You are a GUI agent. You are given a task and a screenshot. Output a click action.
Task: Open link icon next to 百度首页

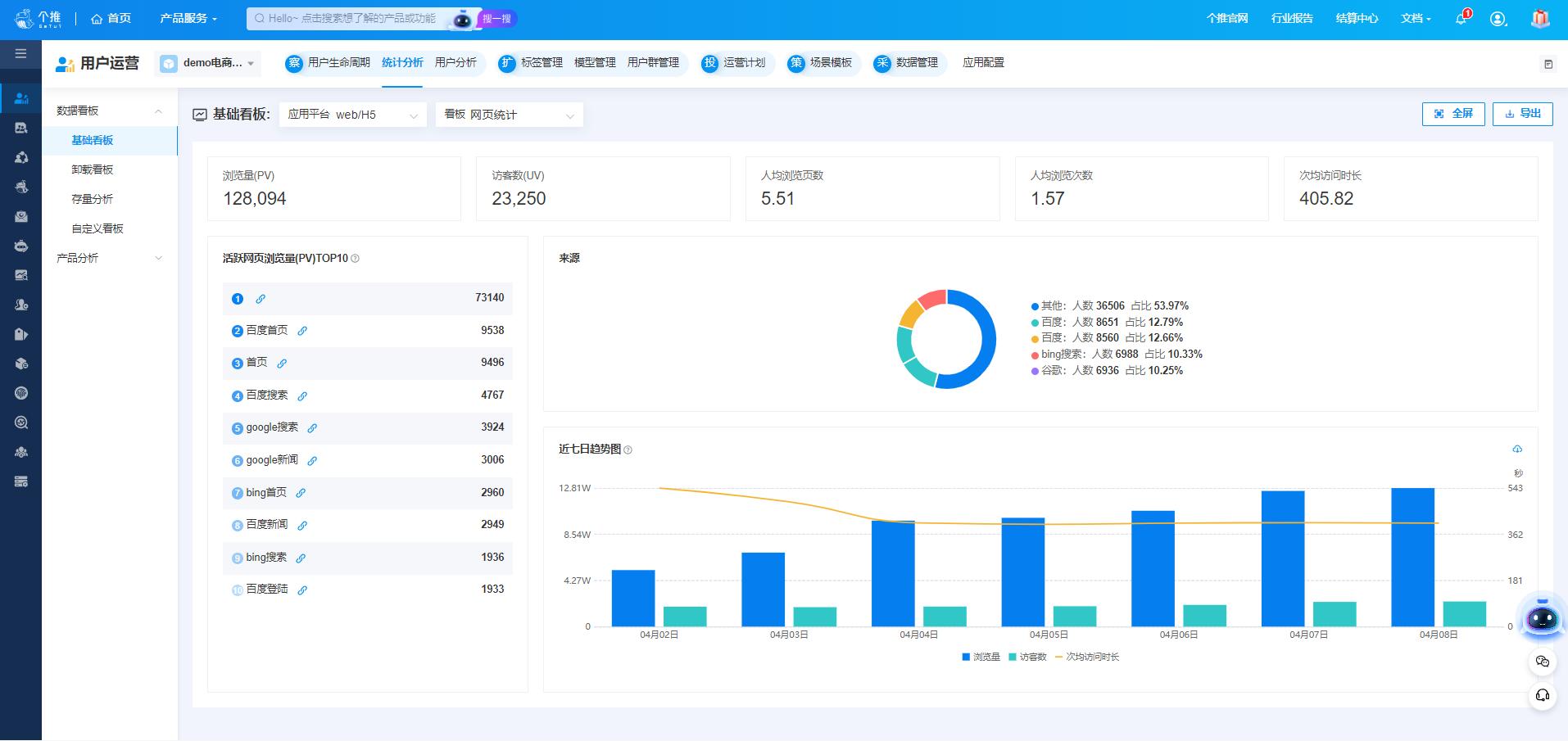[x=302, y=331]
